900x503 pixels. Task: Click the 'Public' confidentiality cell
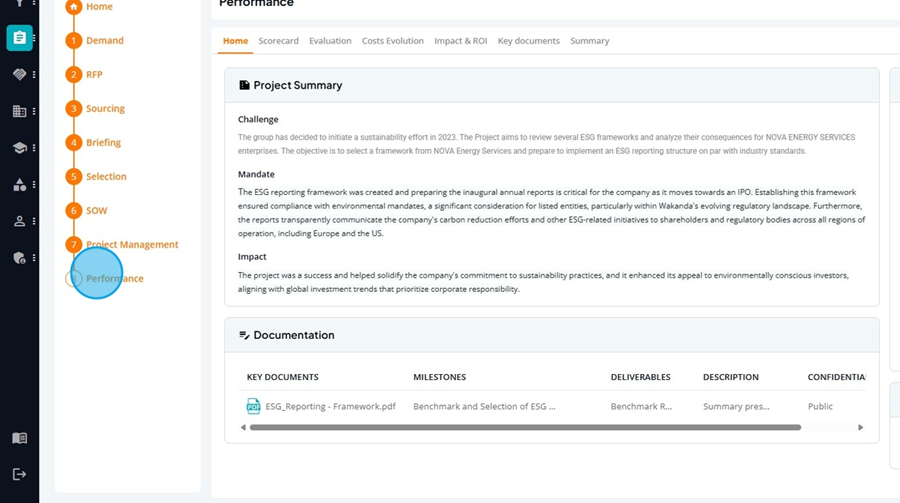pyautogui.click(x=820, y=406)
